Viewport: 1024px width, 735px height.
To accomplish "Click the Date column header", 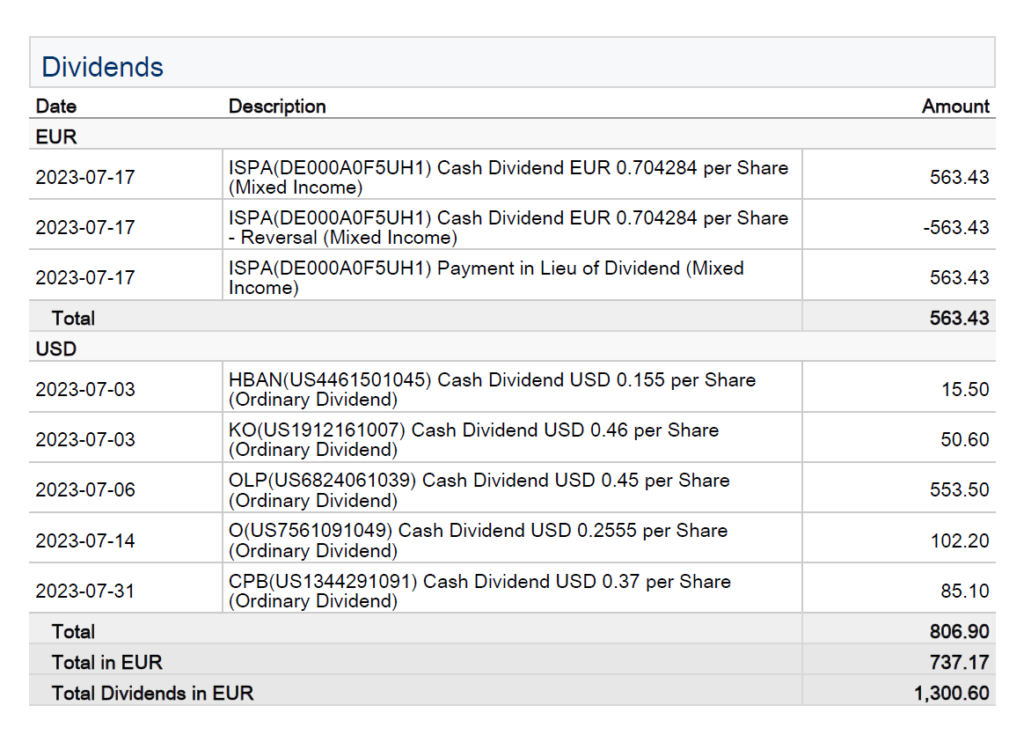I will 56,106.
